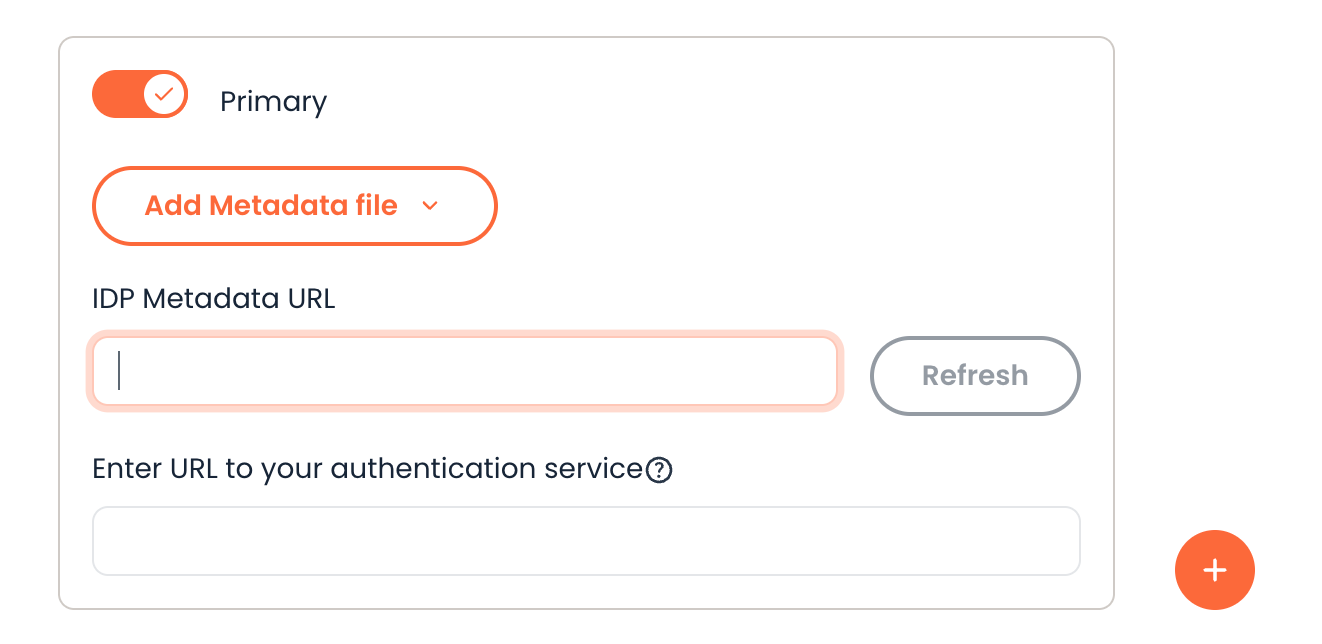Focus the IDP Metadata URL field

point(465,371)
